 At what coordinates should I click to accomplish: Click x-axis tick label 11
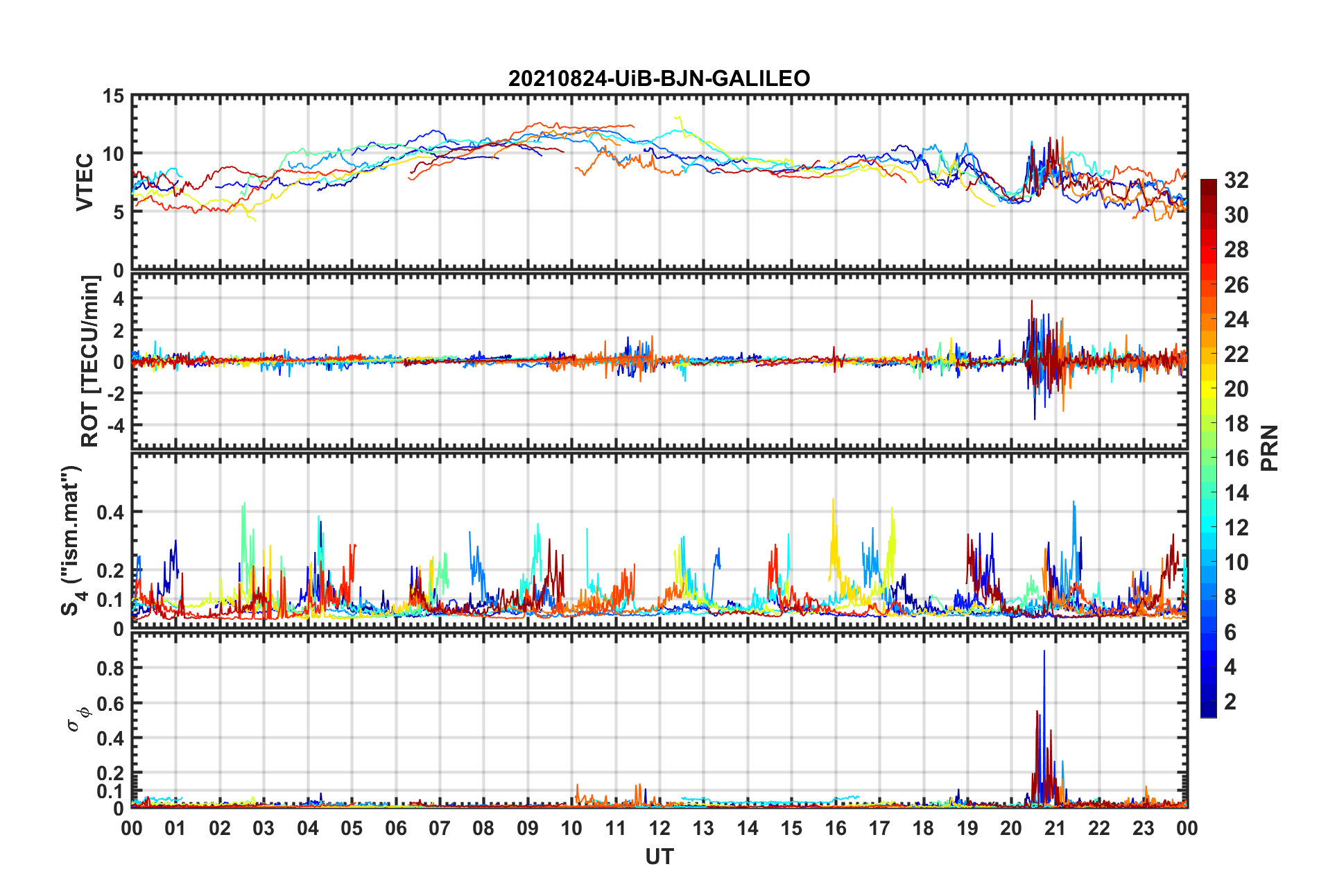[616, 828]
